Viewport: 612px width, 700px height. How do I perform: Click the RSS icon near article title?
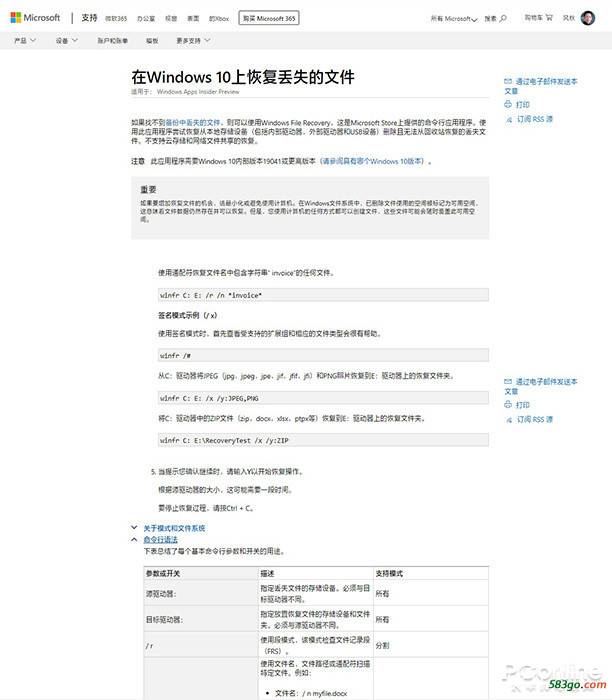508,120
